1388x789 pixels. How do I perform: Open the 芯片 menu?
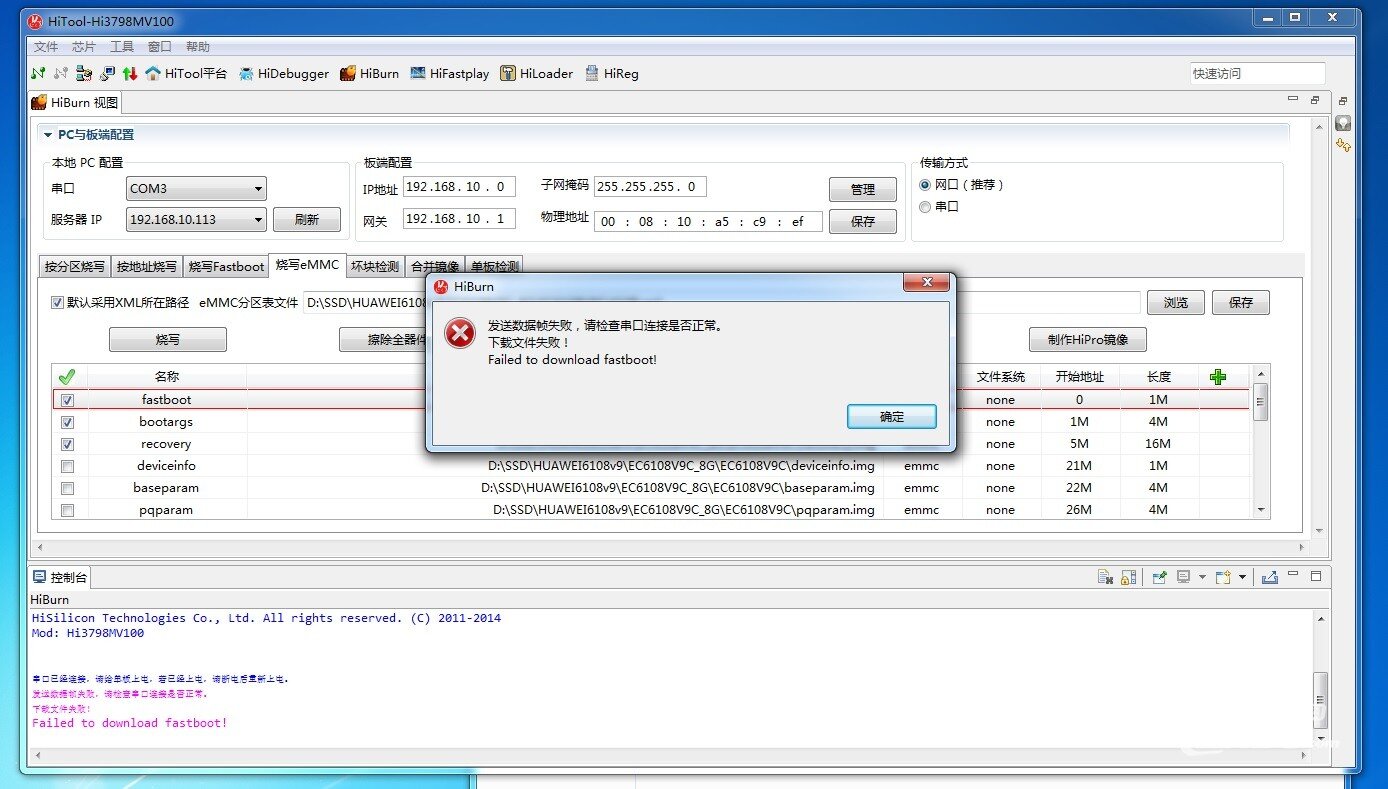(x=84, y=47)
